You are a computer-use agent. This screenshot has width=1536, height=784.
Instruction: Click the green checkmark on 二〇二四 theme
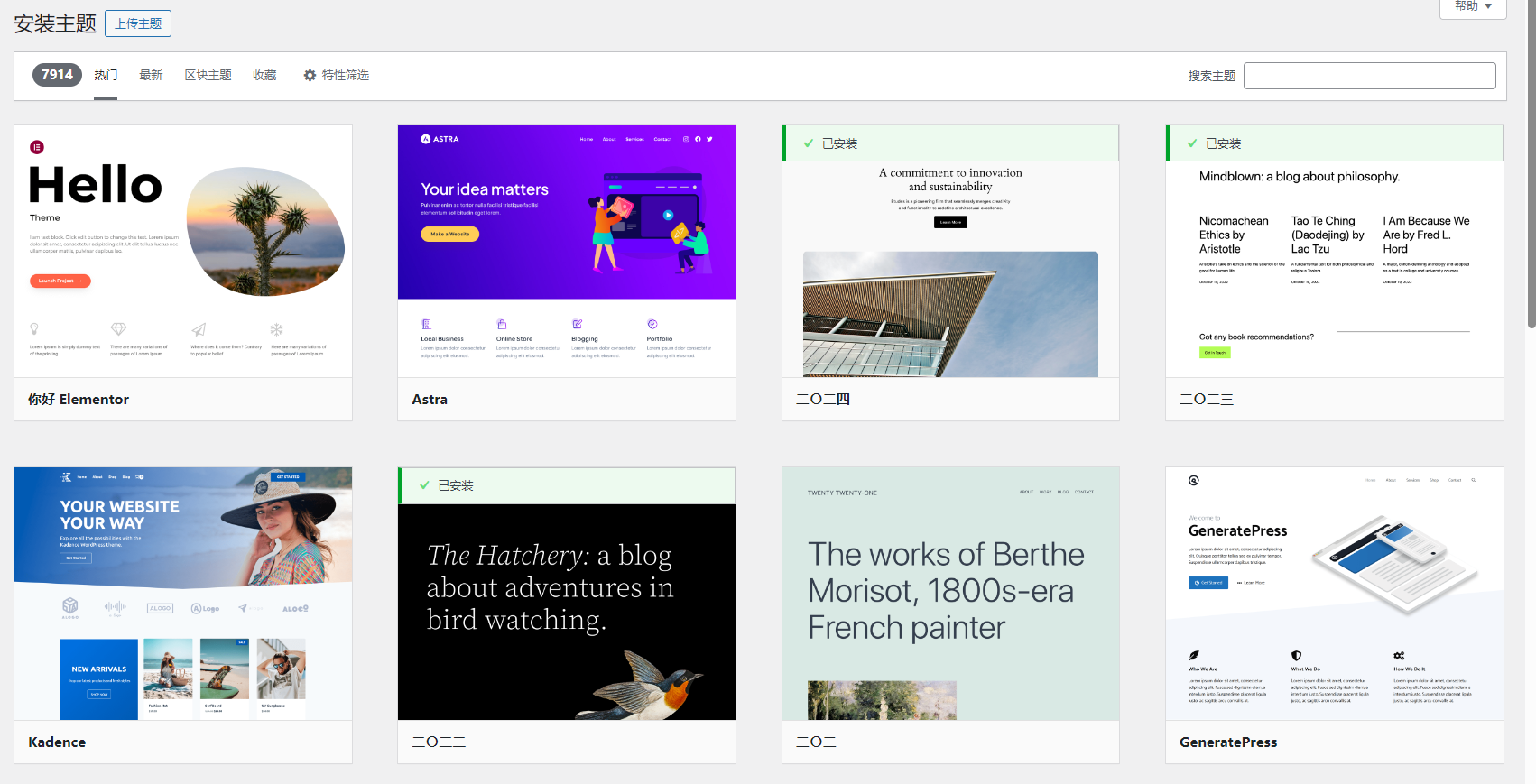point(809,143)
